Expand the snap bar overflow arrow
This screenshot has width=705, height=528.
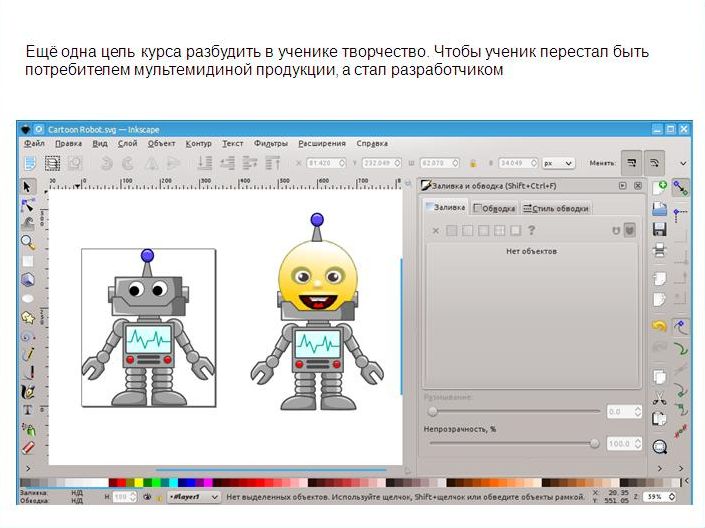[x=681, y=468]
